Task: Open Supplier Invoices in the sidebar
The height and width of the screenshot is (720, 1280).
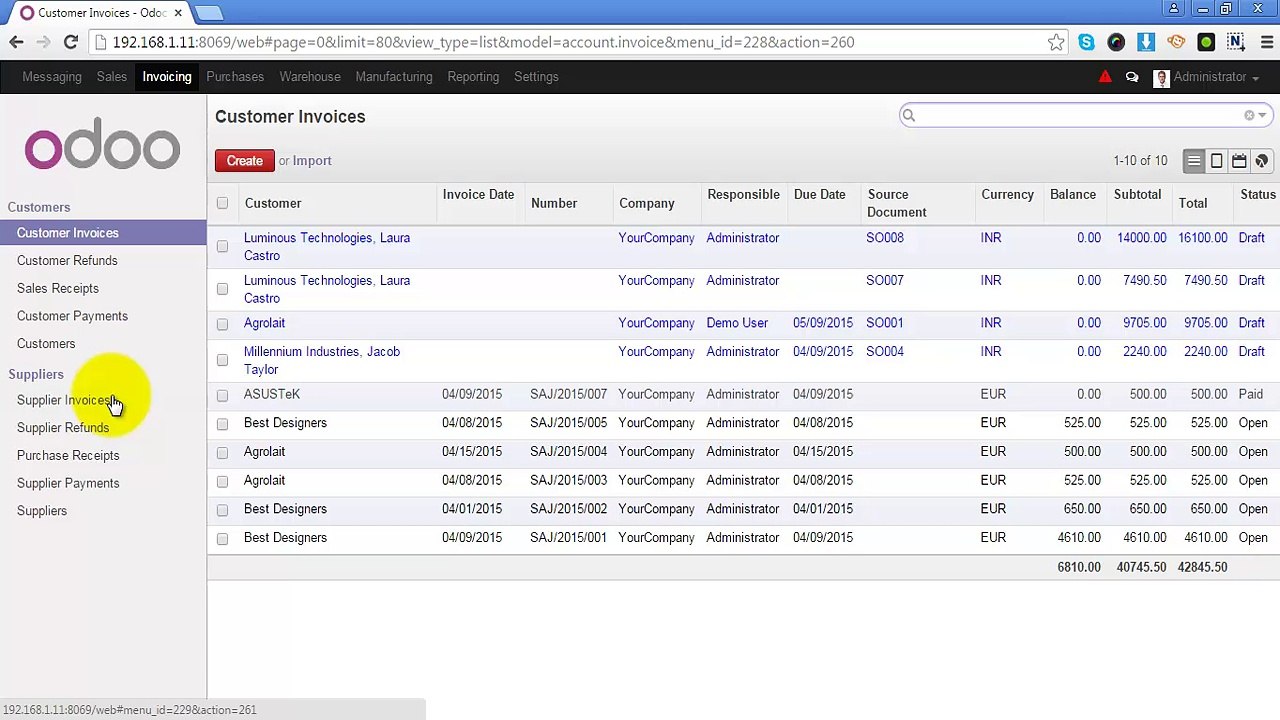Action: [64, 400]
